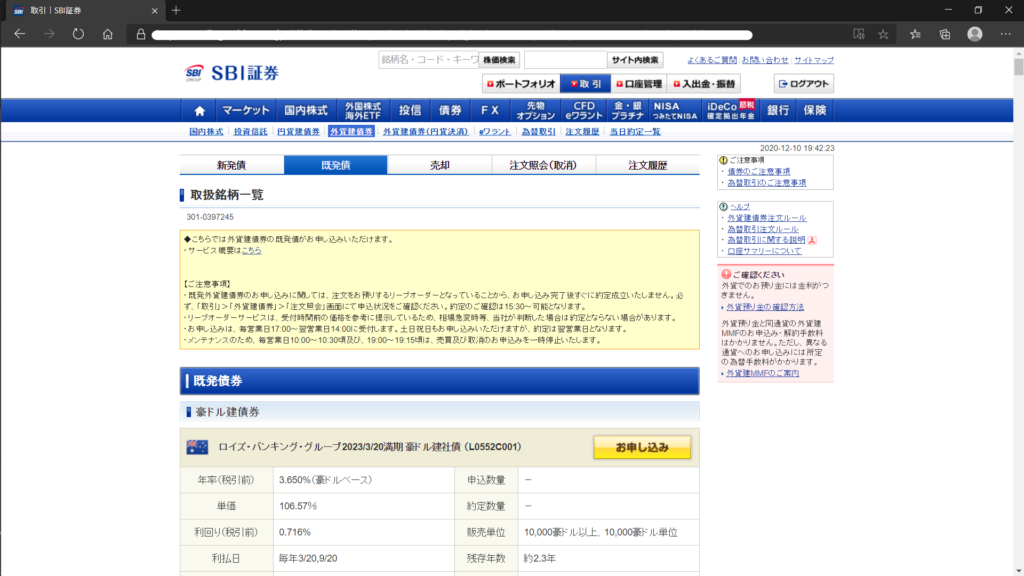The image size is (1024, 576).
Task: Open the 投信 main navigation menu
Action: pyautogui.click(x=410, y=110)
